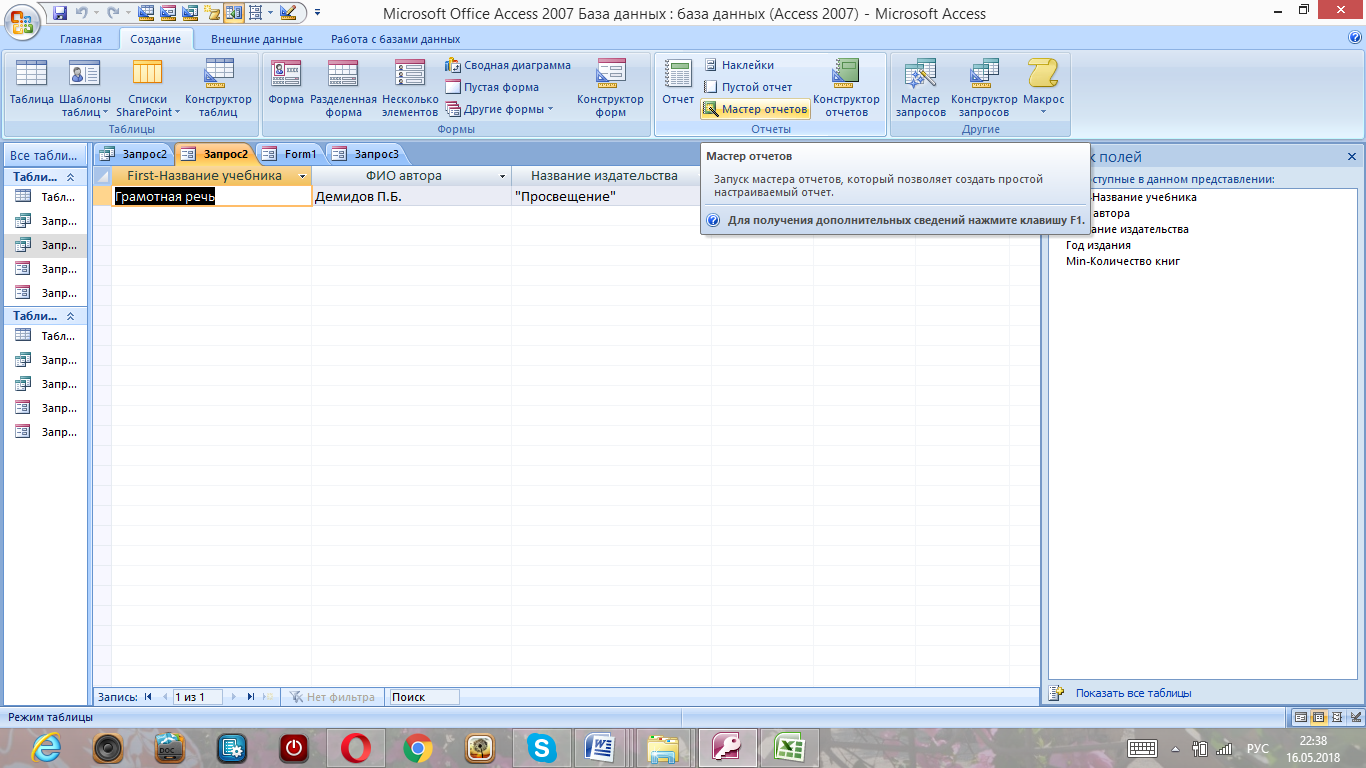This screenshot has width=1366, height=768.
Task: Create a Пустой отчет
Action: (x=747, y=87)
